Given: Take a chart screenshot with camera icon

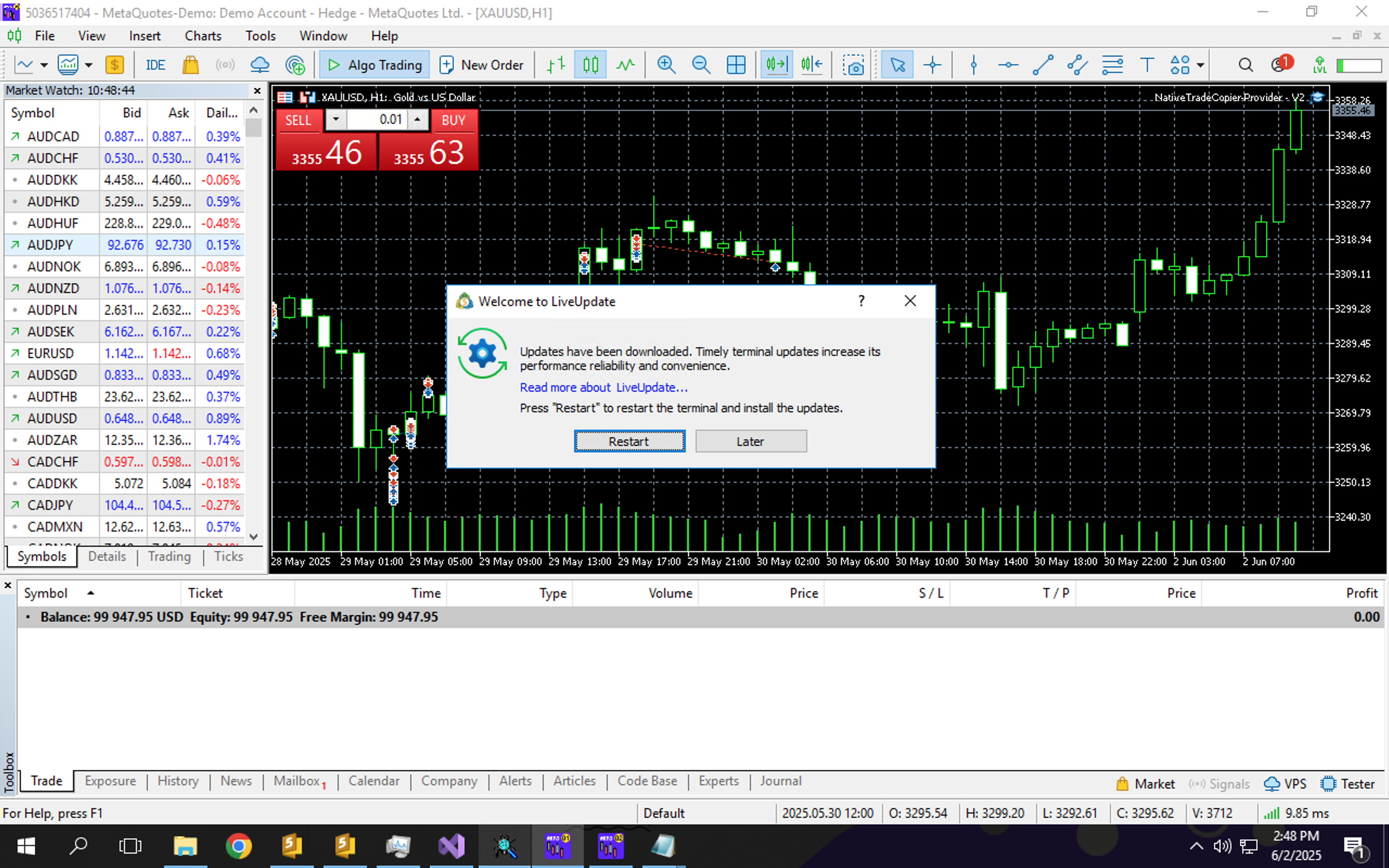Looking at the screenshot, I should (853, 65).
